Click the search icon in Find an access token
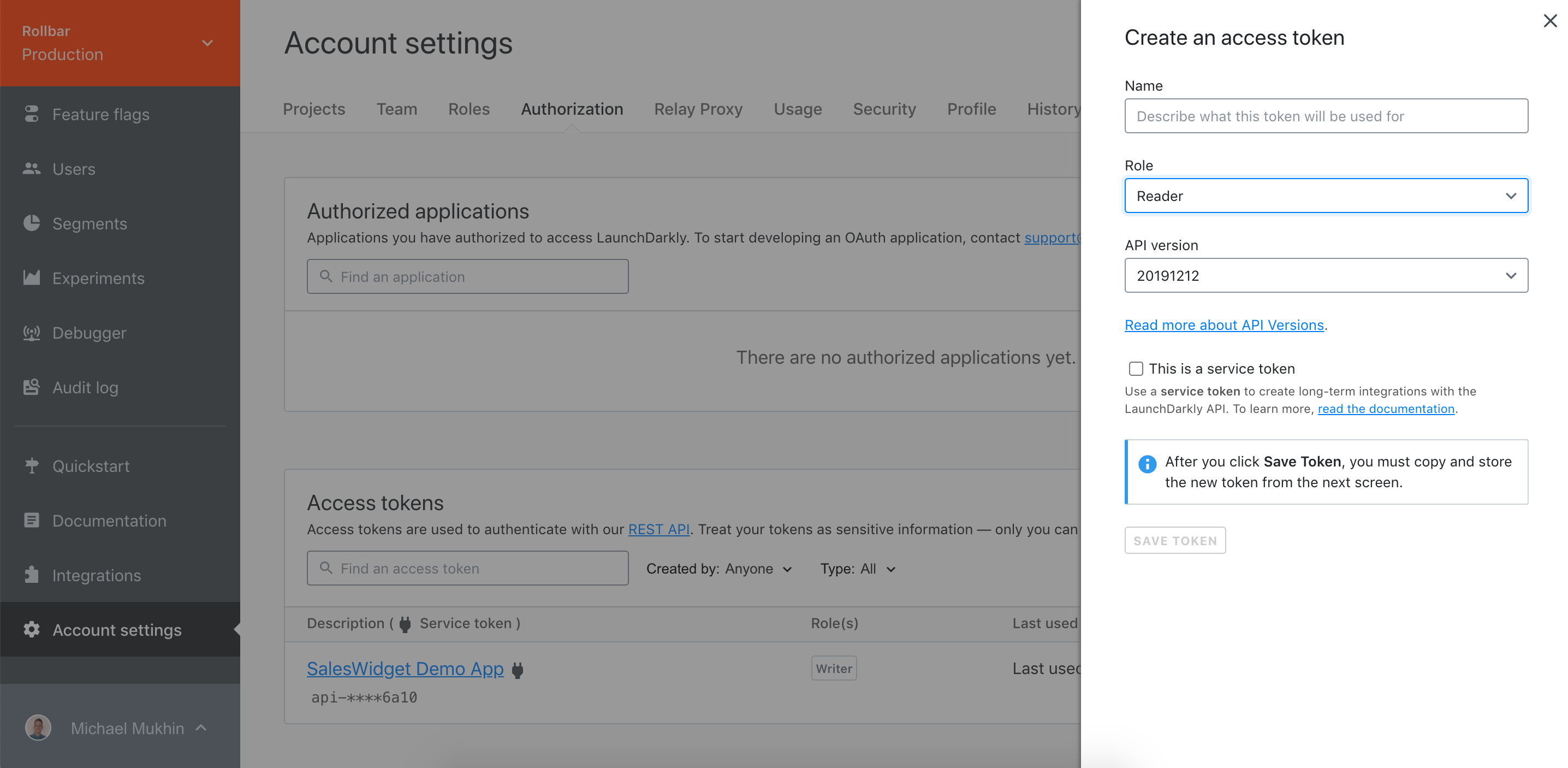The height and width of the screenshot is (768, 1568). [325, 568]
